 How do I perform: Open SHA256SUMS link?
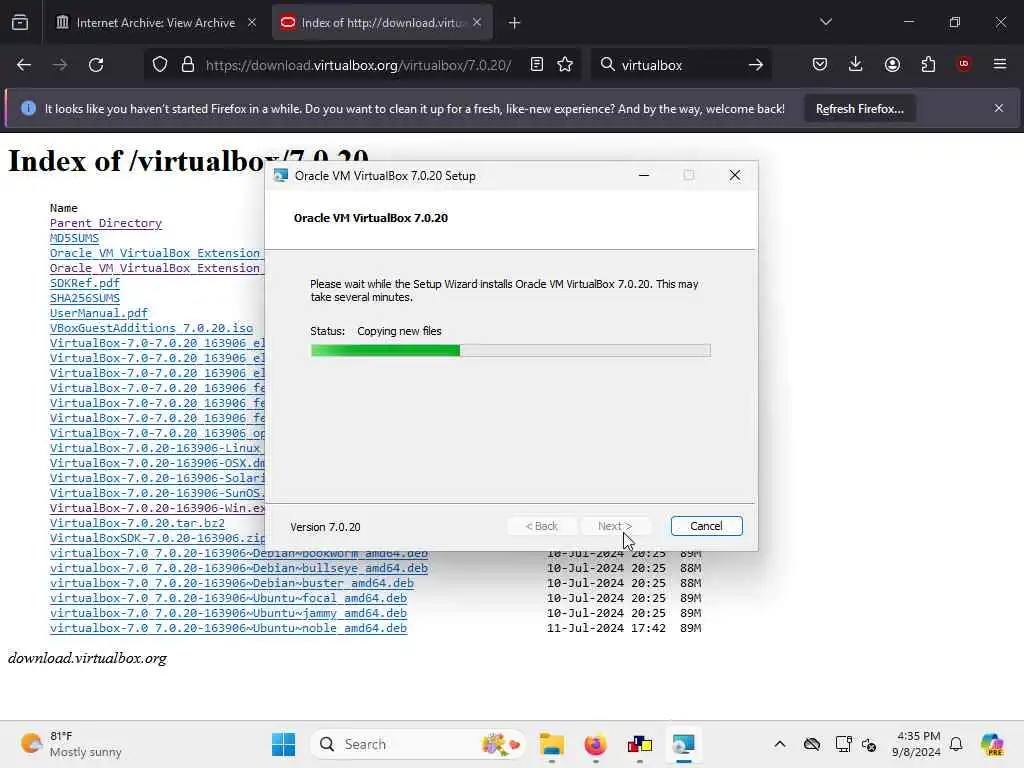pos(85,298)
